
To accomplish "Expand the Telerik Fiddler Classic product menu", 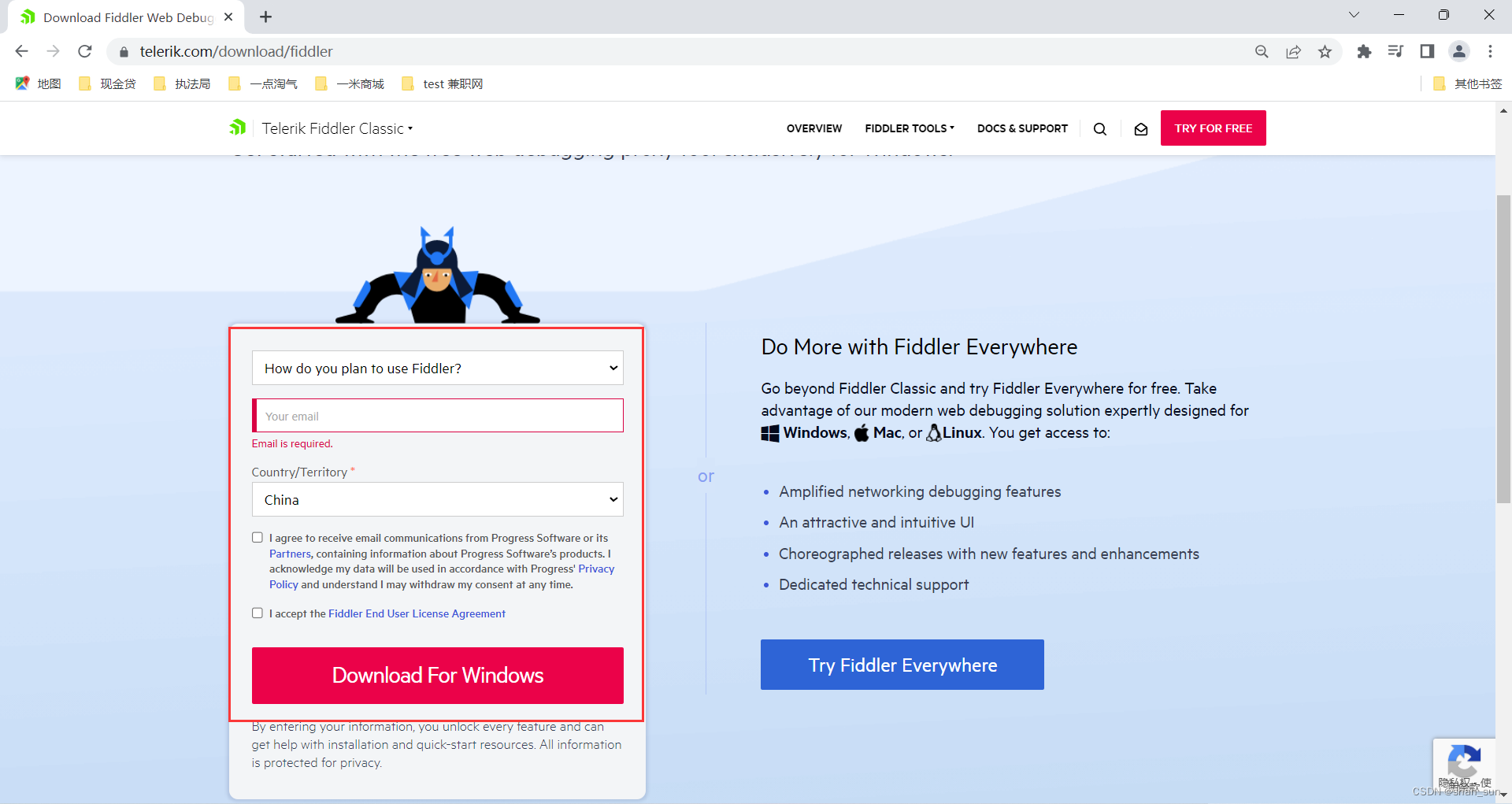I will [337, 128].
